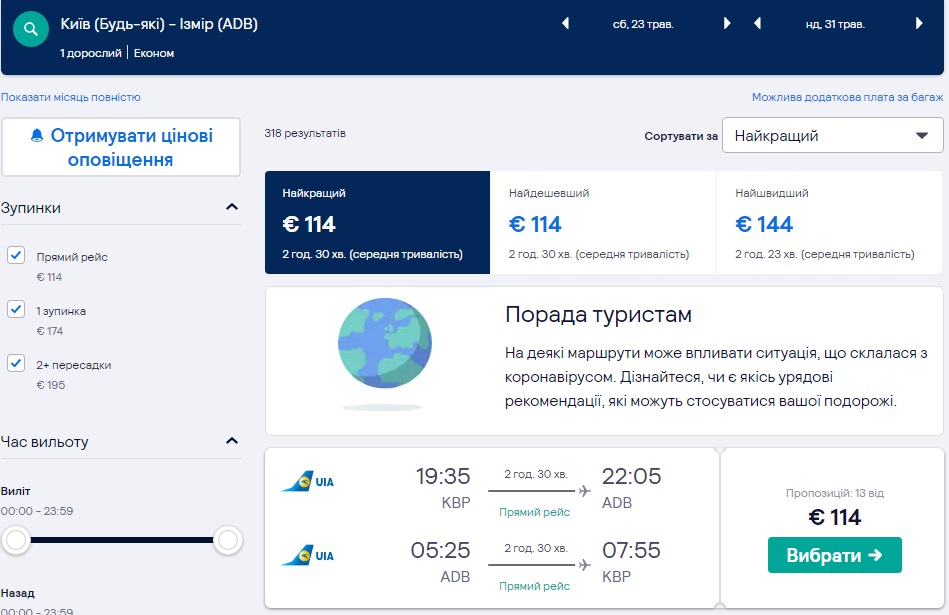This screenshot has height=615, width=949.
Task: Advance return date with right arrow
Action: point(919,24)
